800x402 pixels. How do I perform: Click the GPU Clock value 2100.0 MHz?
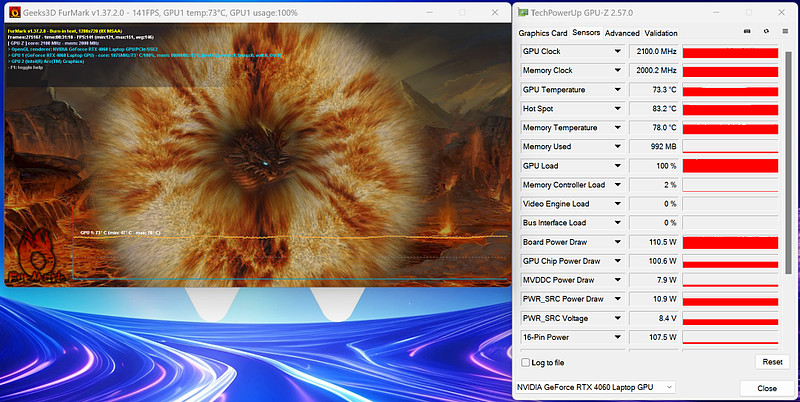coord(654,52)
